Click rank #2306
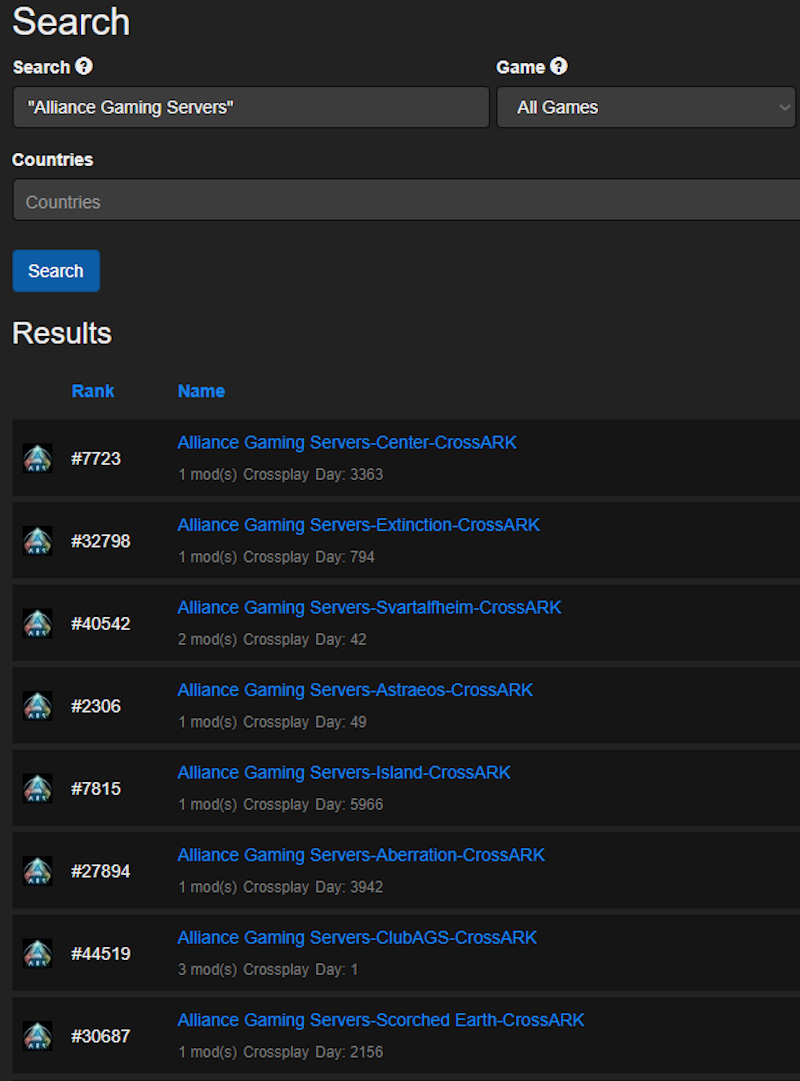 96,706
